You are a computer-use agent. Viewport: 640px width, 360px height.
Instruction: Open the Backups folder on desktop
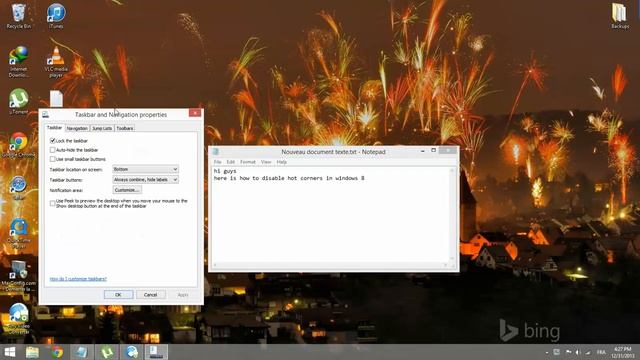point(620,16)
